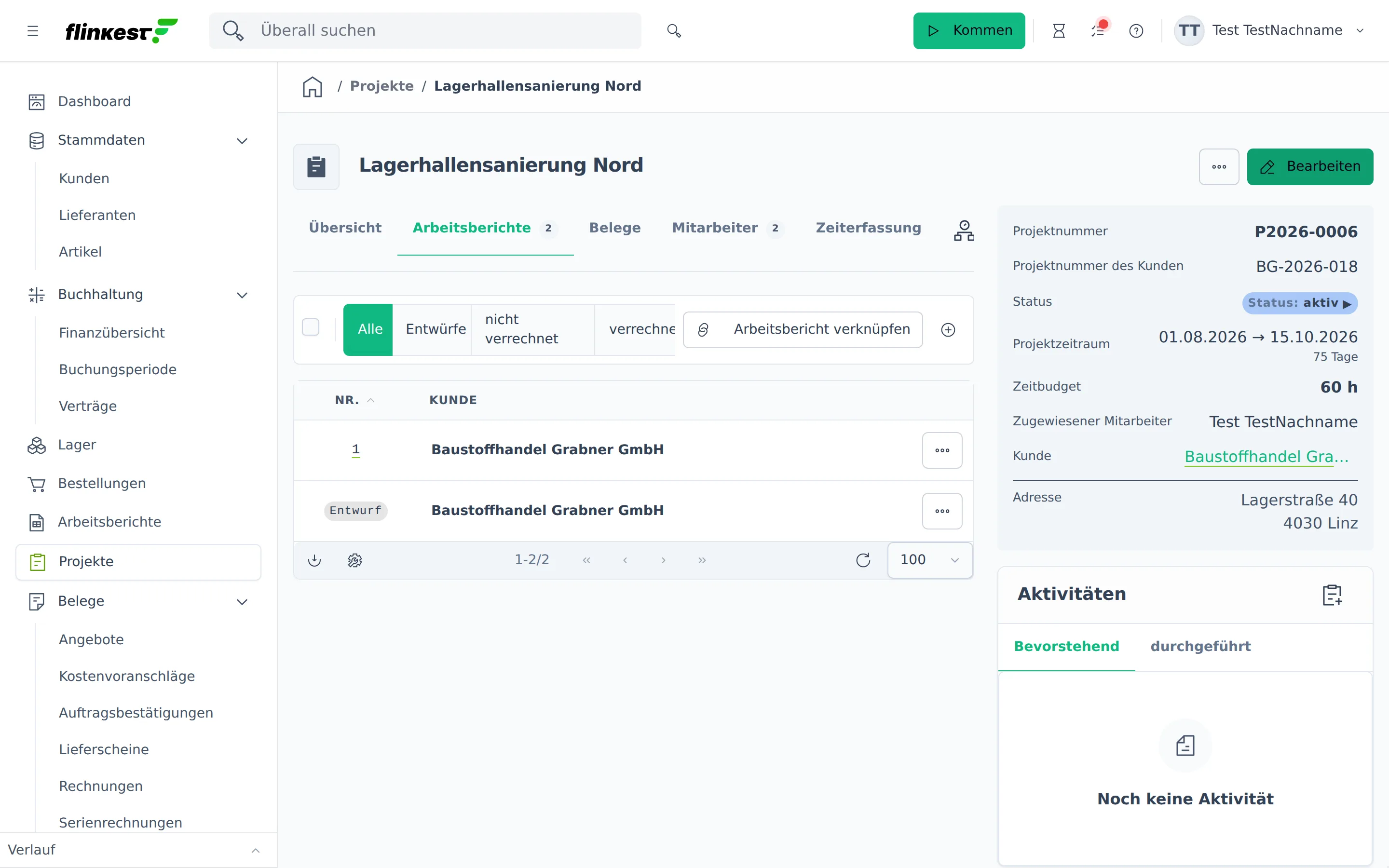Open Lager in the sidebar

click(138, 445)
